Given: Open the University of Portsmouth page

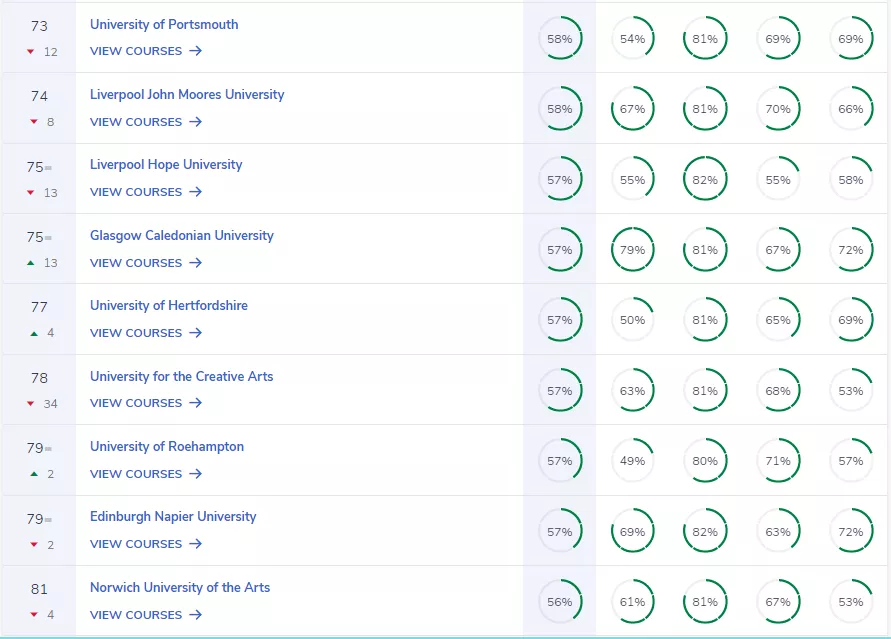Looking at the screenshot, I should tap(164, 24).
